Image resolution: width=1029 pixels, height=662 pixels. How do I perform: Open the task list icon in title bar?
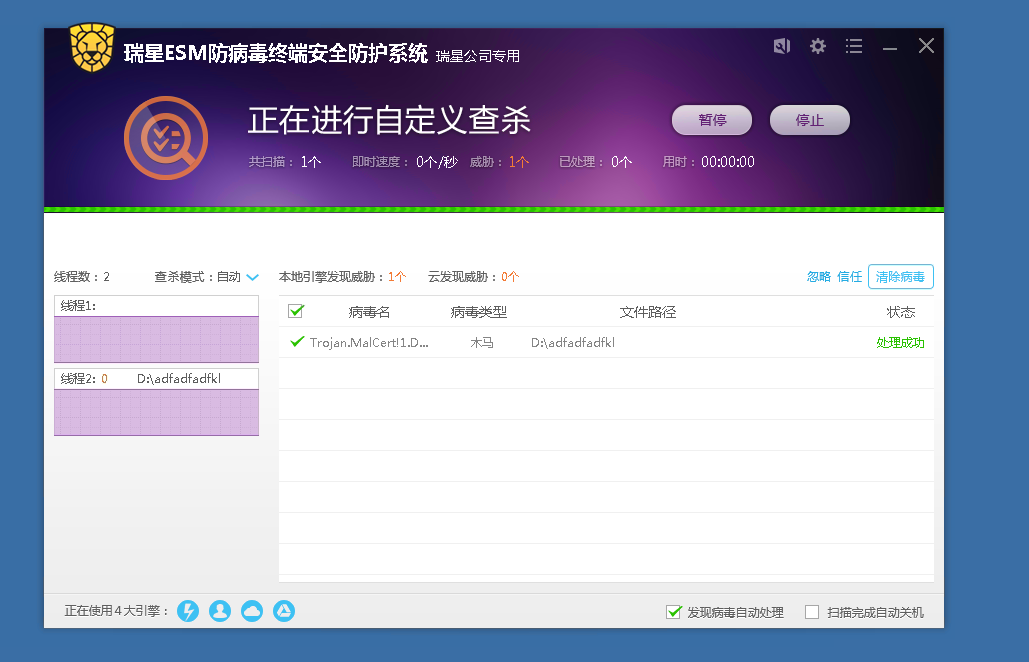(853, 46)
